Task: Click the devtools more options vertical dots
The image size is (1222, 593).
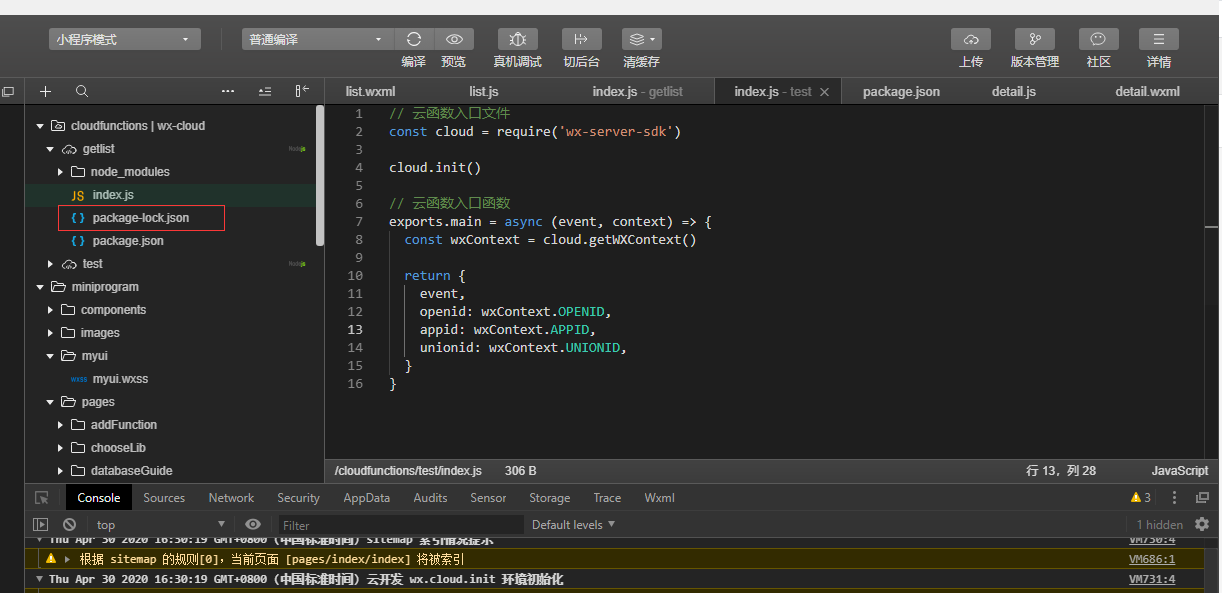Action: point(1175,498)
